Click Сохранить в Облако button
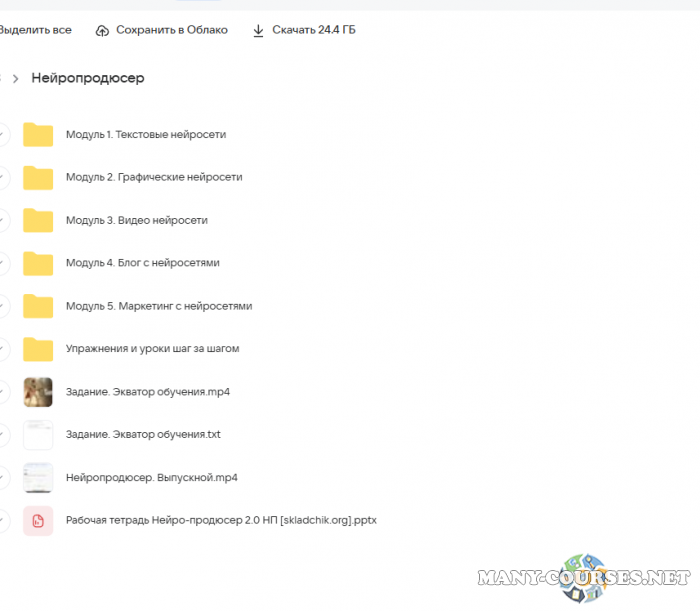The height and width of the screenshot is (611, 700). coord(171,30)
